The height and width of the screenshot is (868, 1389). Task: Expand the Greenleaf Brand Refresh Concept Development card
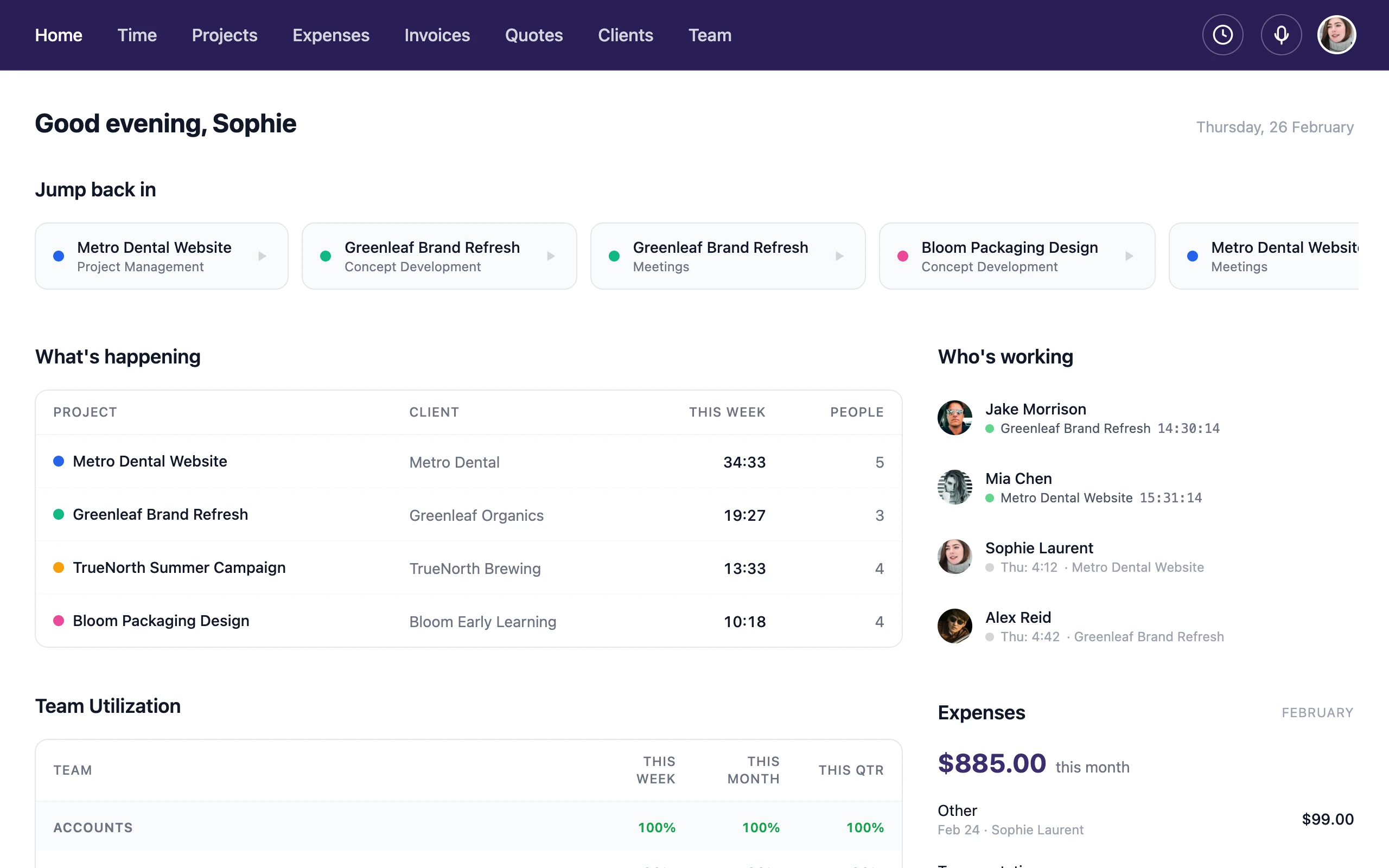tap(551, 256)
